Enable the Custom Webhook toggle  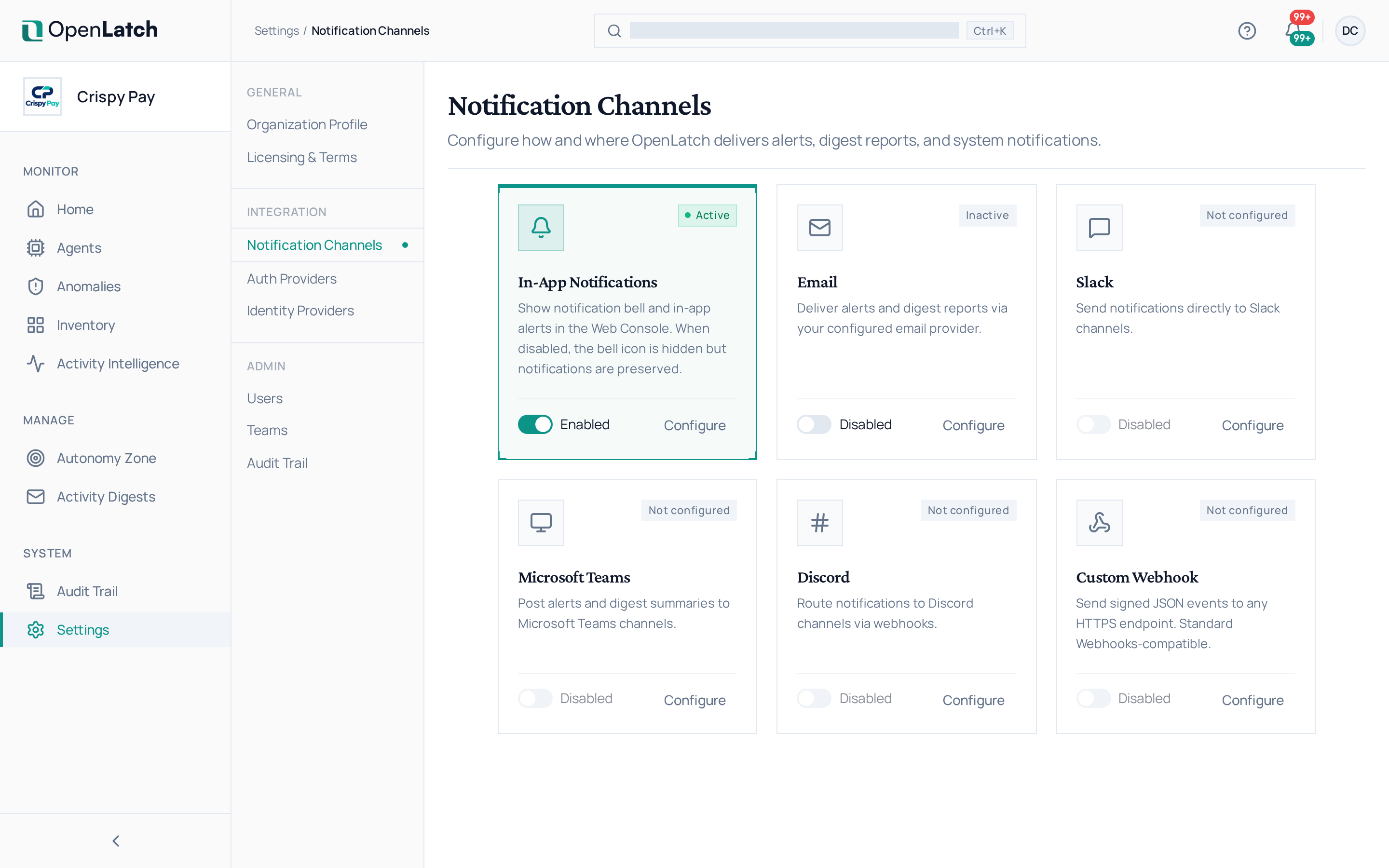1093,698
